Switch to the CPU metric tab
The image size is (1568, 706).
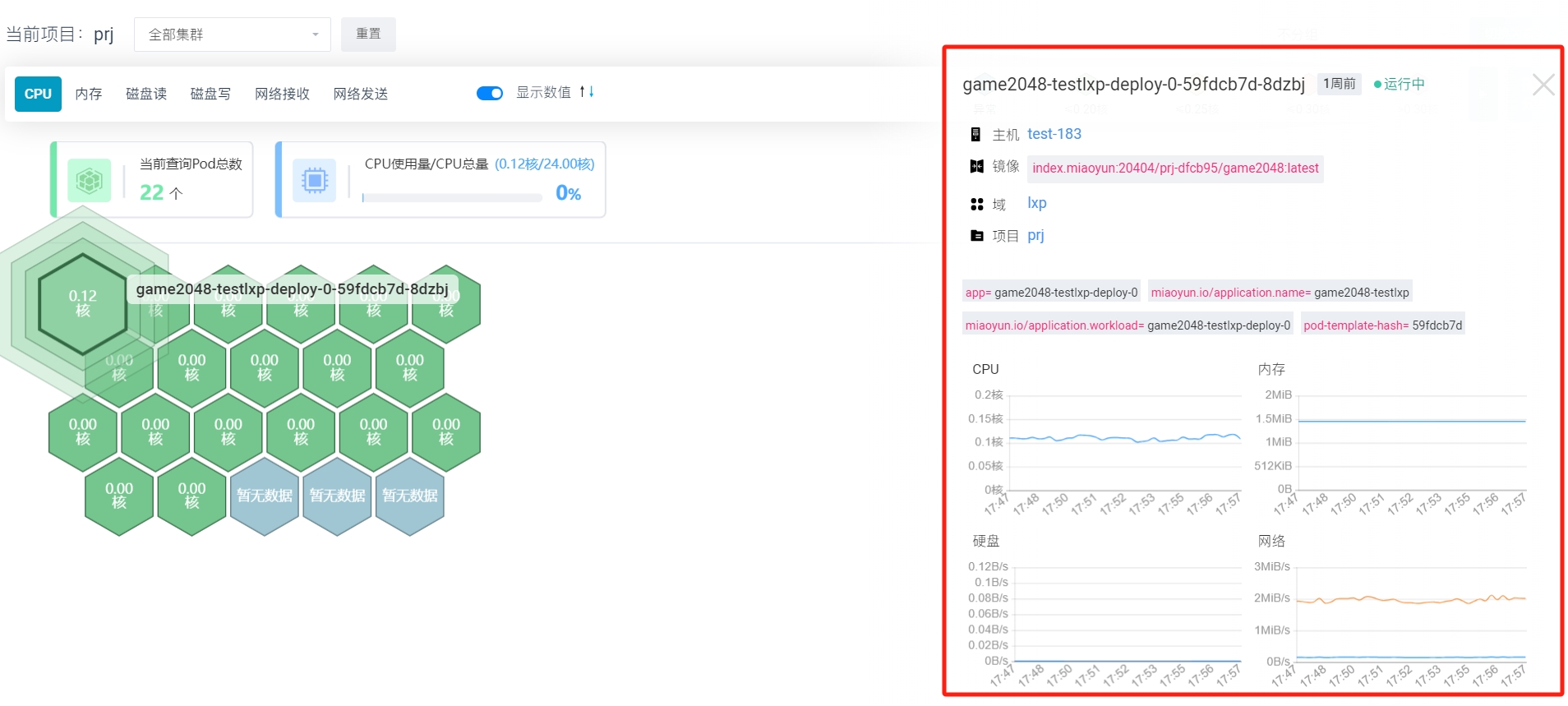[38, 94]
